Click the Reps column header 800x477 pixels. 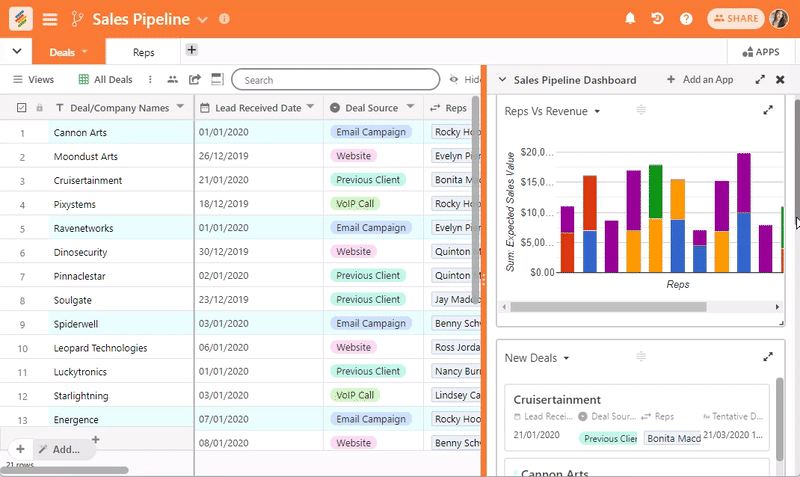point(449,108)
